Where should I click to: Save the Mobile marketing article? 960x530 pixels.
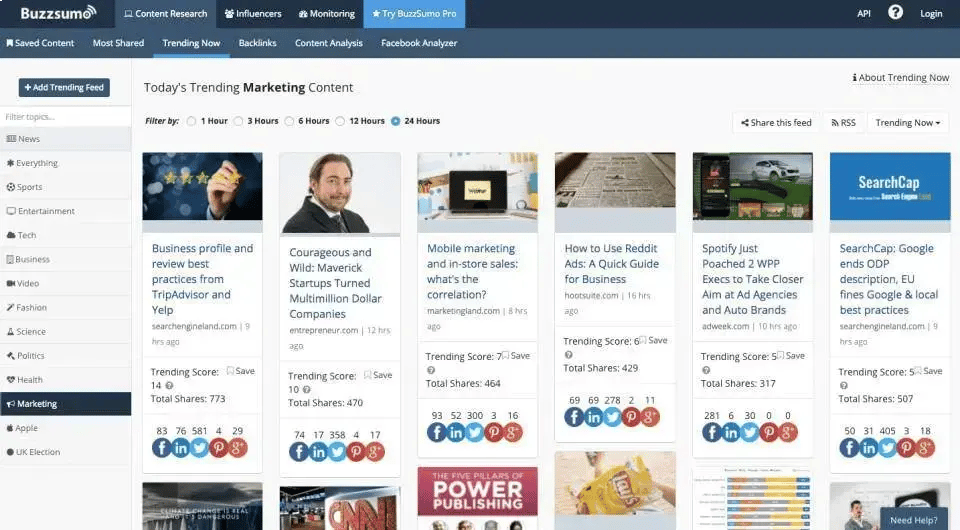[516, 356]
